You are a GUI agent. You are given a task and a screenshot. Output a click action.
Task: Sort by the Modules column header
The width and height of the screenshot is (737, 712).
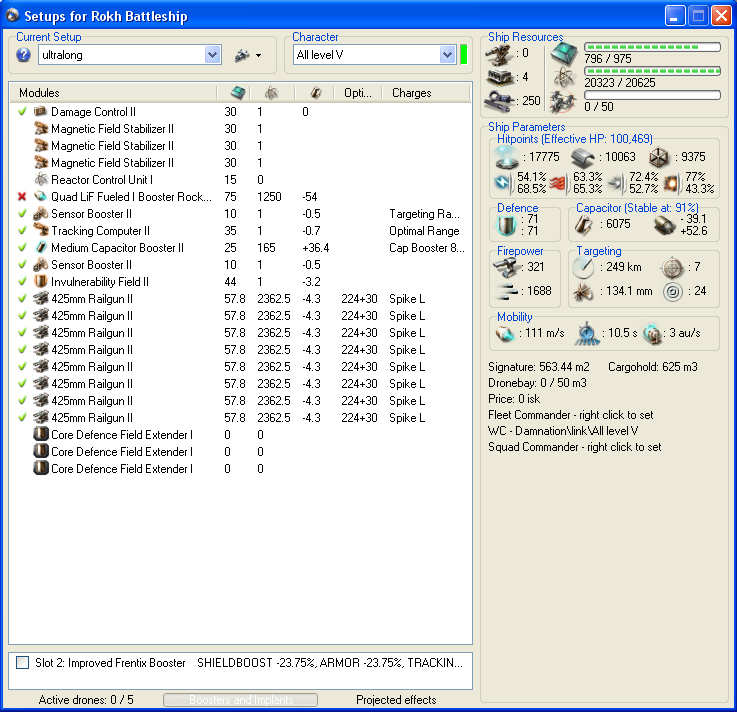(x=39, y=93)
